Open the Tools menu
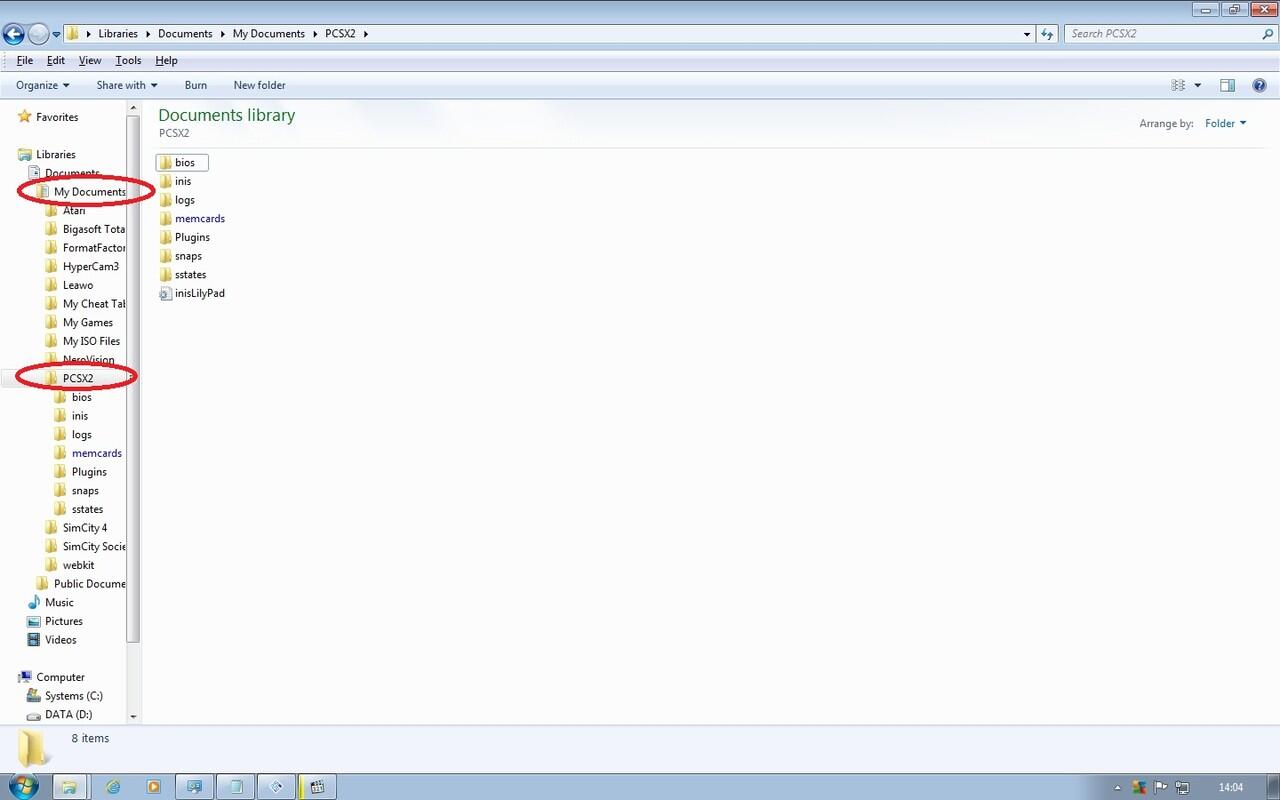Screen dimensions: 1280x800 [128, 61]
